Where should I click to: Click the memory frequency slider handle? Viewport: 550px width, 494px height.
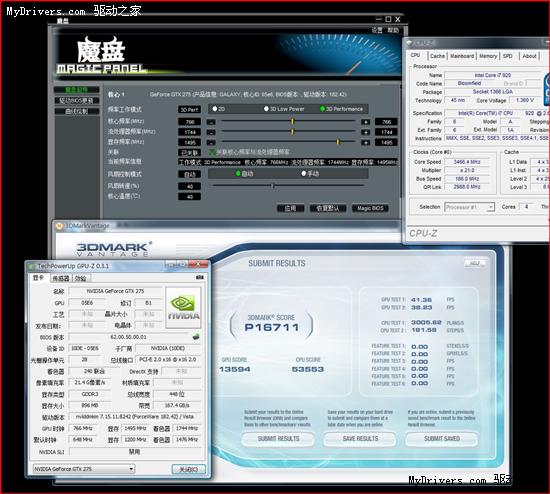click(338, 142)
